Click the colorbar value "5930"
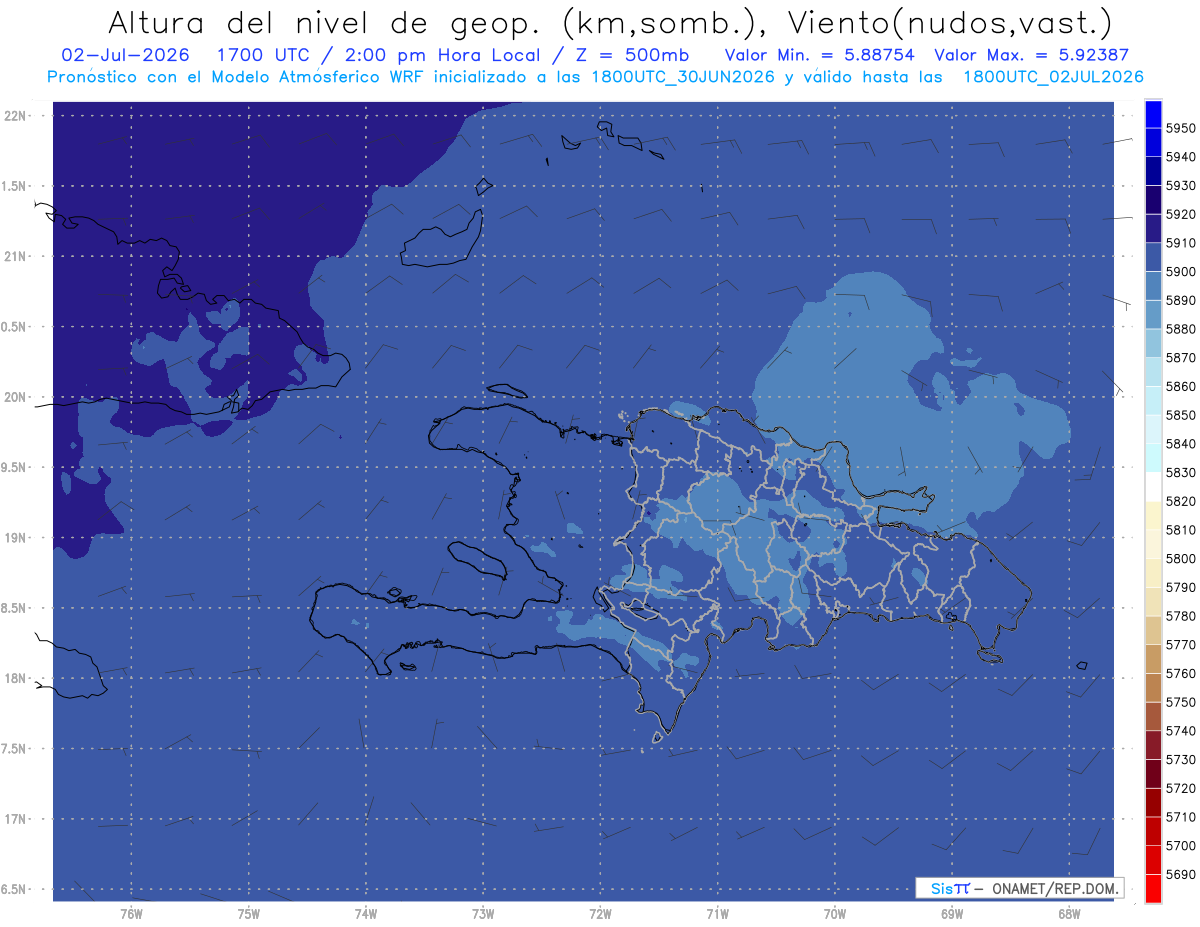Image resolution: width=1200 pixels, height=927 pixels. point(1181,186)
